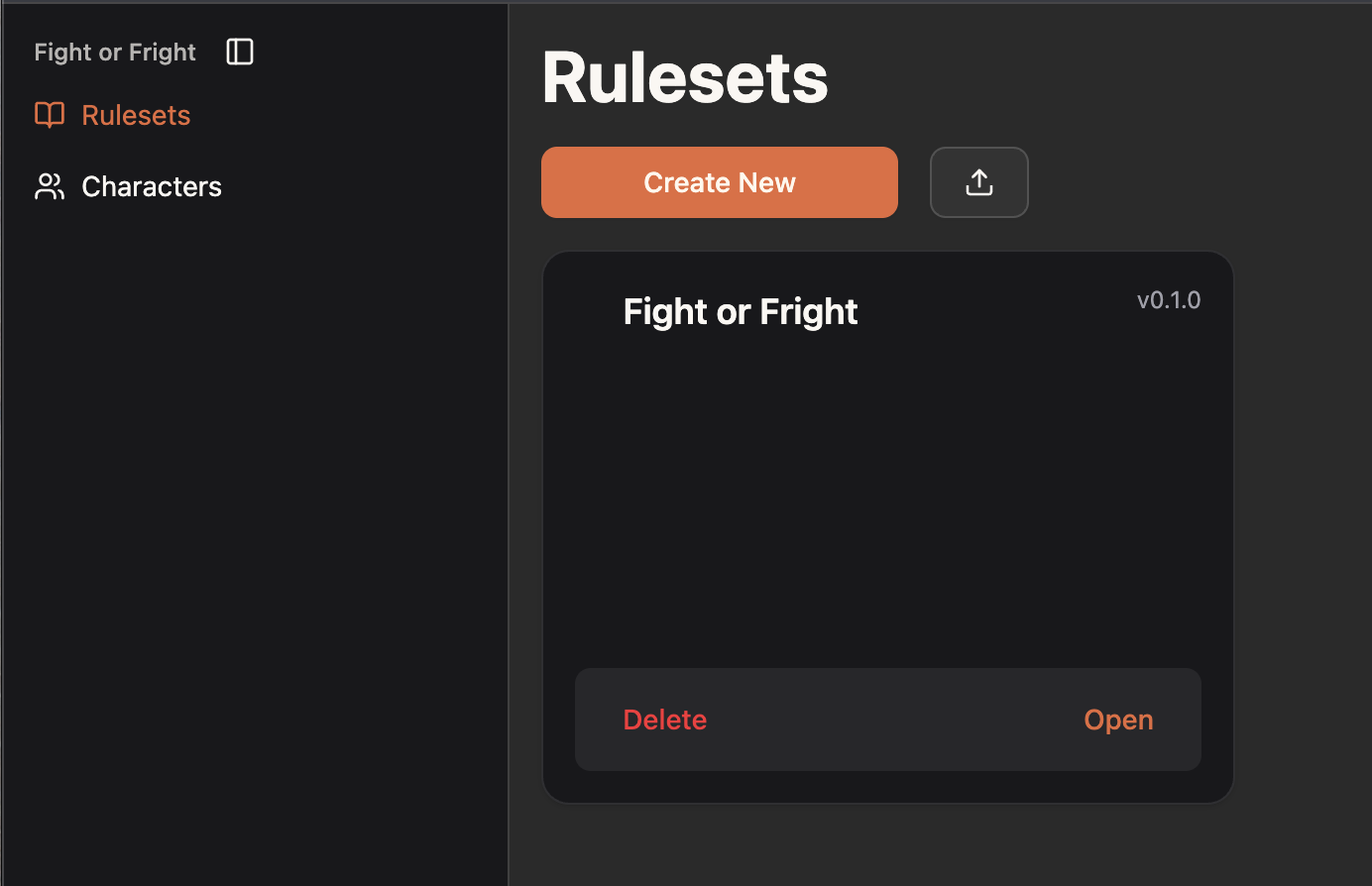Click the Rulesets open-book icon
1372x886 pixels.
click(50, 115)
